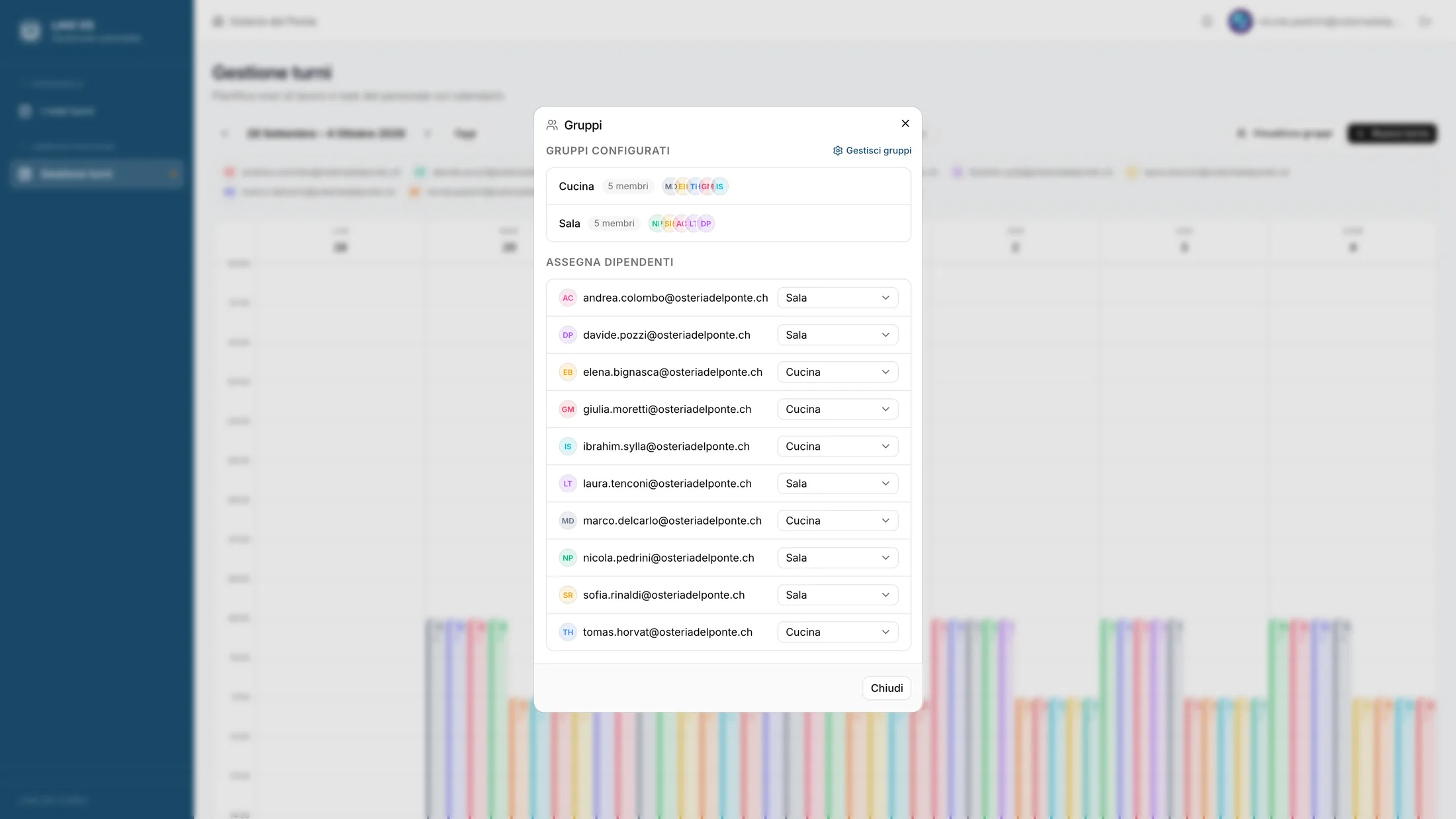
Task: Select the Cucina group name
Action: [x=576, y=187]
